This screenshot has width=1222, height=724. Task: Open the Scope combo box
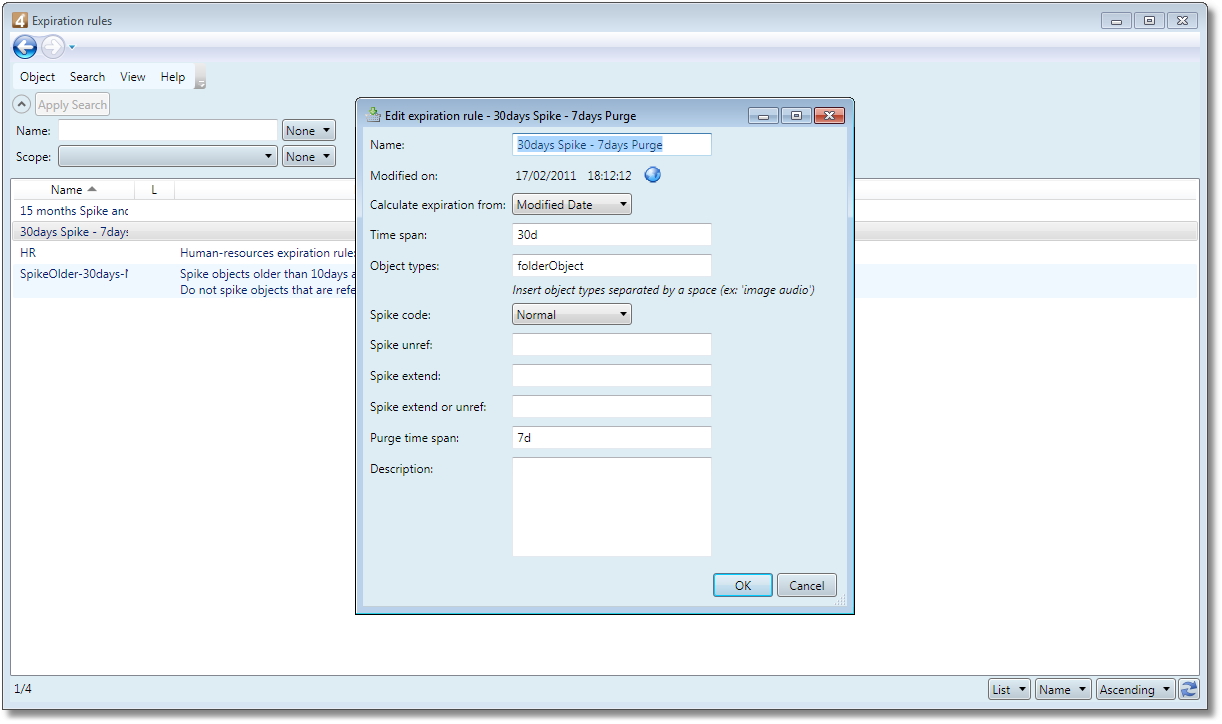(x=168, y=157)
